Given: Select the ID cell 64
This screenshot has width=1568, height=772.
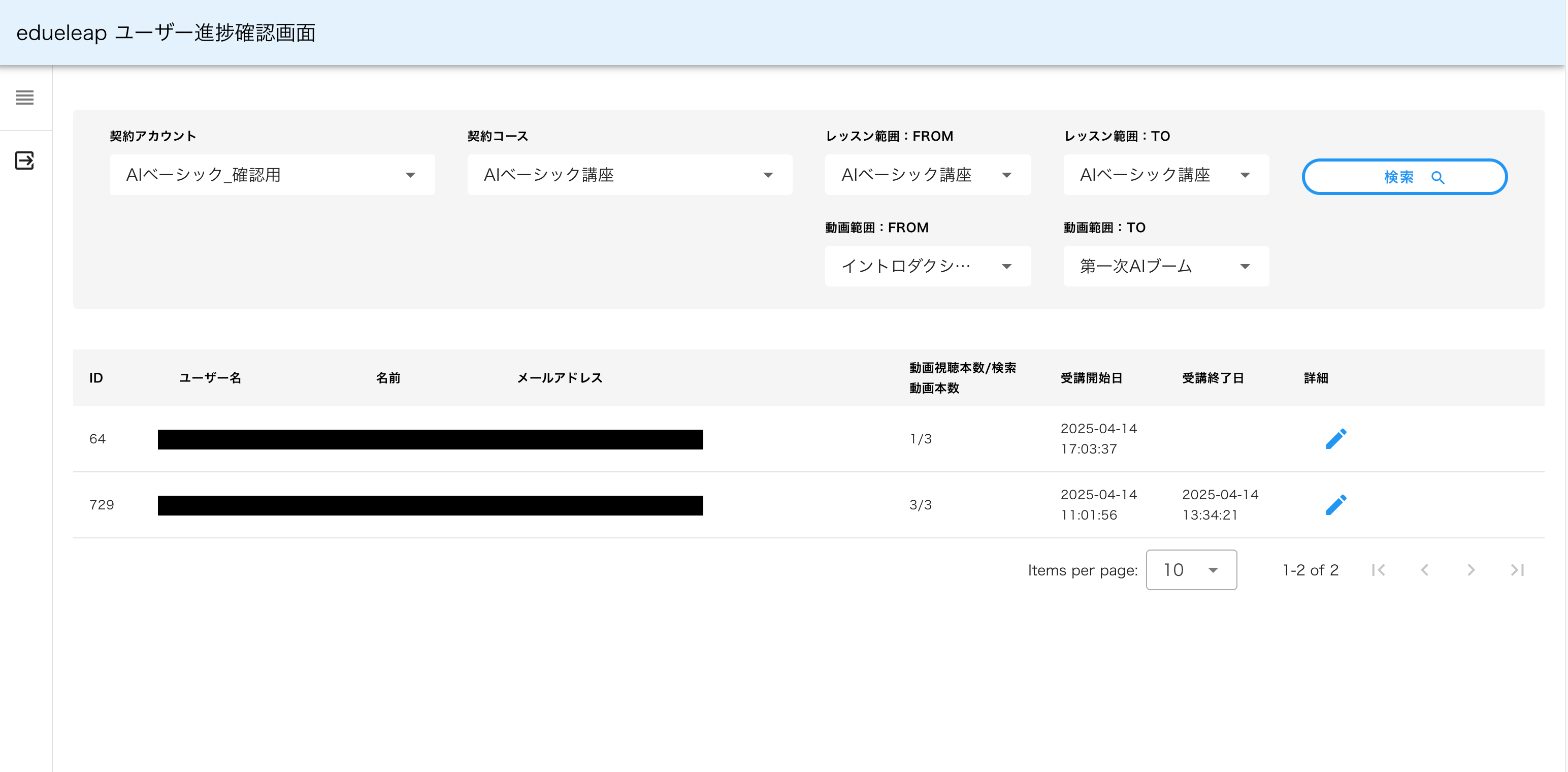Looking at the screenshot, I should tap(97, 439).
